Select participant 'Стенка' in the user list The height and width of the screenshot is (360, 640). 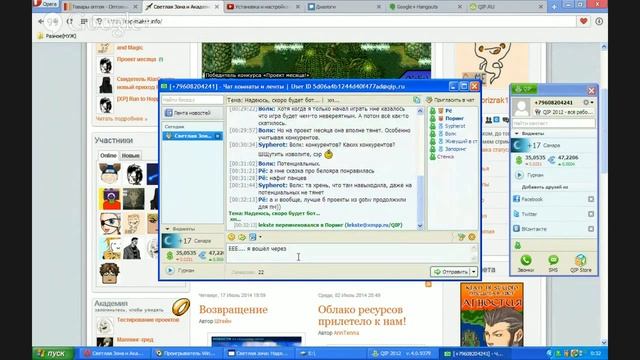click(445, 157)
